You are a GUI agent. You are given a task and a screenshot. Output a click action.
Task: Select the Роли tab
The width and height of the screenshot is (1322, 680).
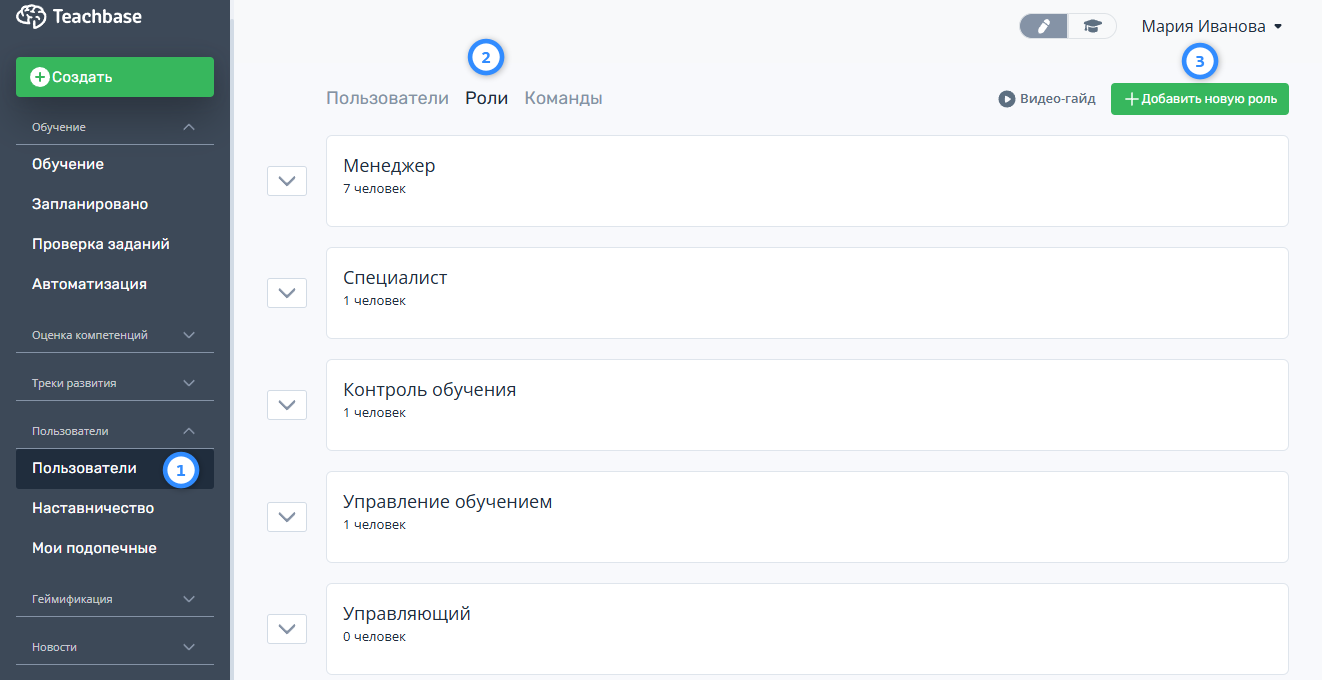coord(486,98)
